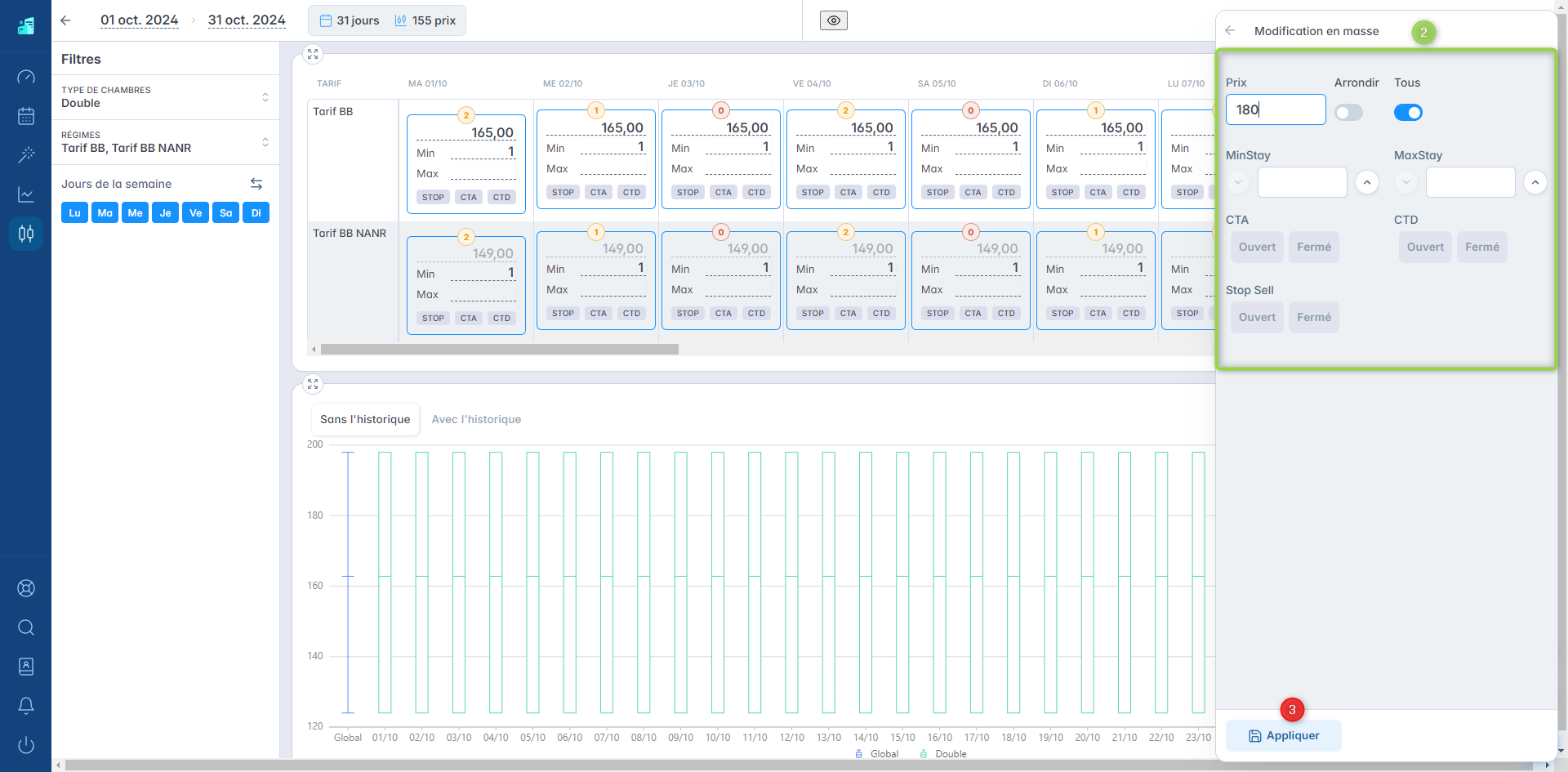Toggle the eye visibility button in top bar
This screenshot has width=1568, height=772.
pyautogui.click(x=834, y=20)
